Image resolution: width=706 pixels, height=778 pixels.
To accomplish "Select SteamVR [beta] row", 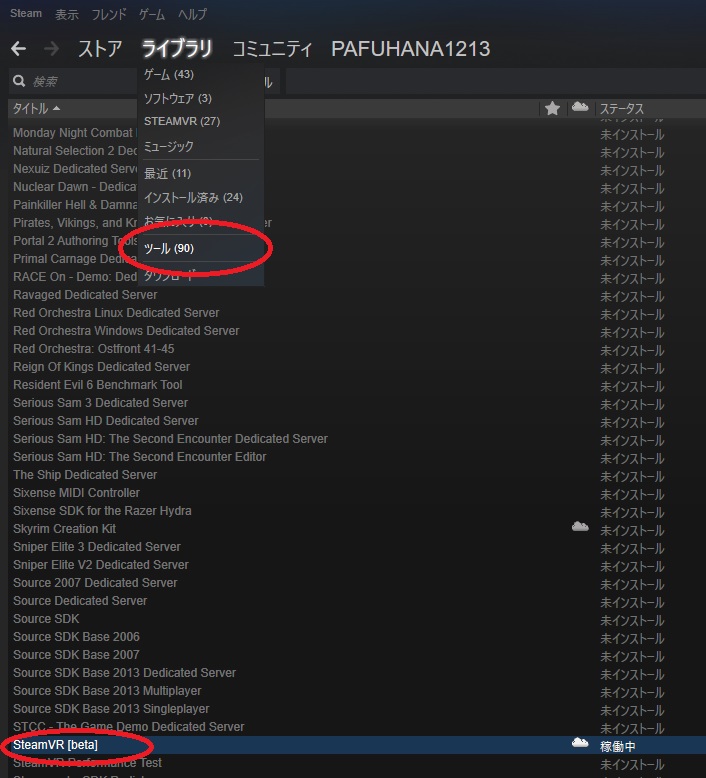I will [353, 745].
